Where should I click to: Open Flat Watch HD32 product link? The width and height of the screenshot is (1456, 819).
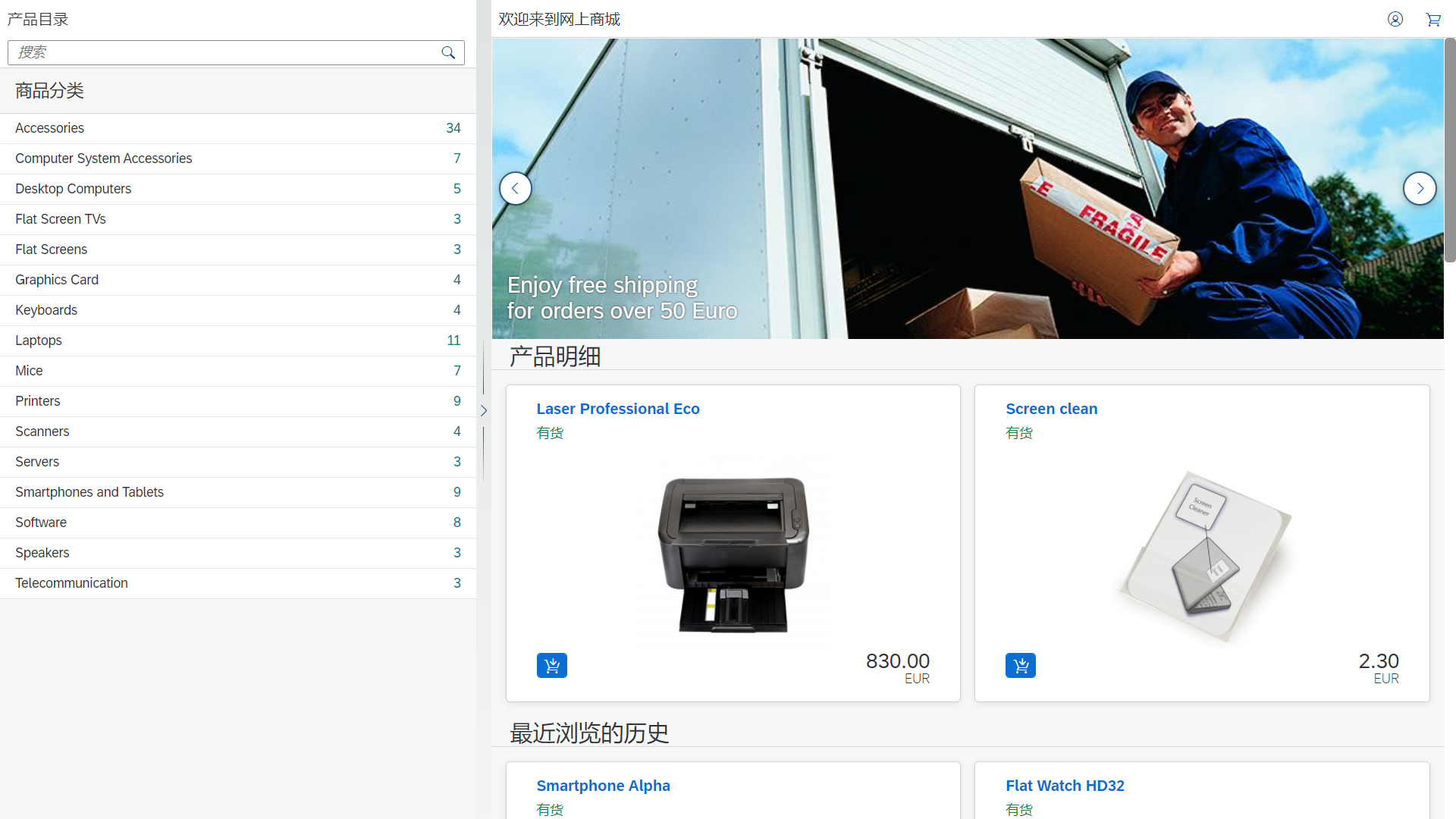[x=1065, y=786]
